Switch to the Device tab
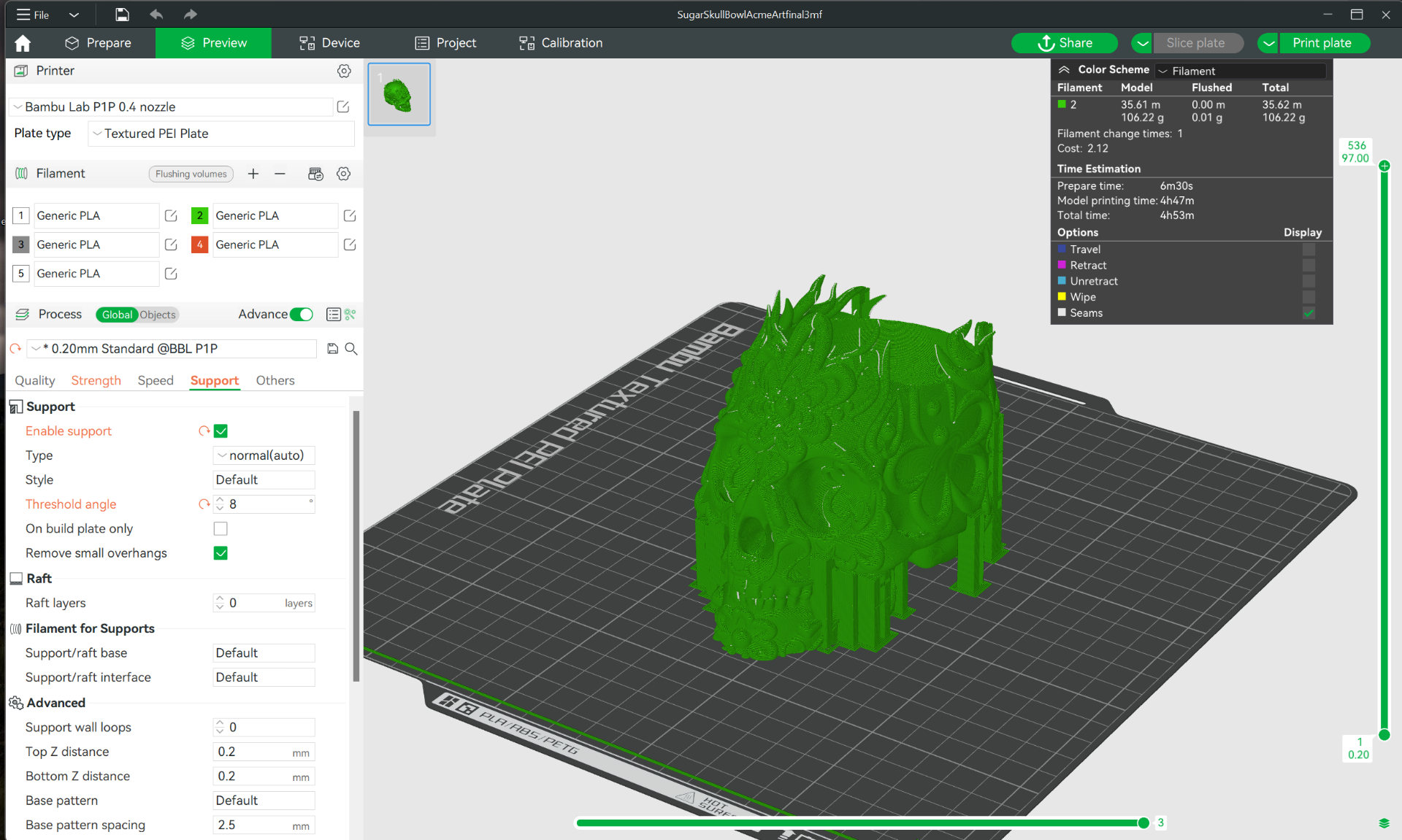 [329, 43]
